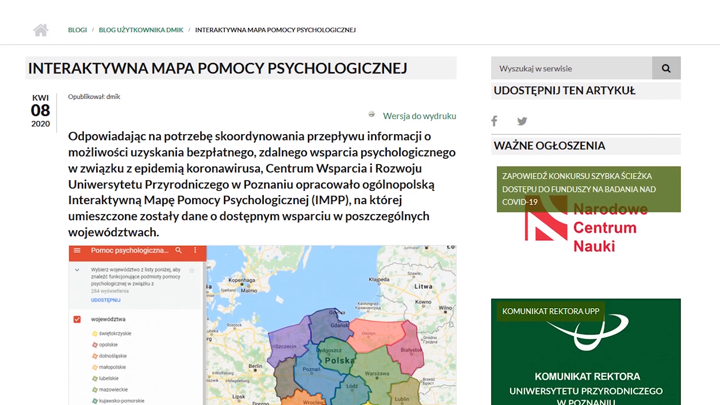Screen dimensions: 720x405
Task: Open the map hamburger menu
Action: click(x=78, y=250)
